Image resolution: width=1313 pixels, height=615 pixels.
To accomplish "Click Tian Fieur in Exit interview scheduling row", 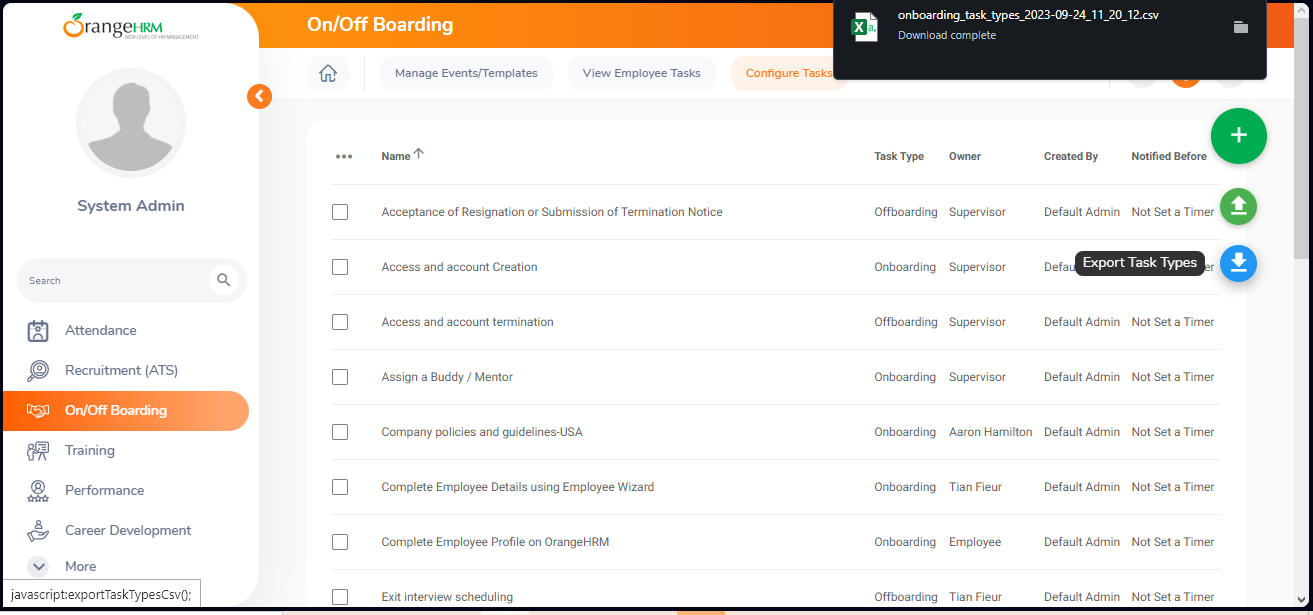I will 976,597.
